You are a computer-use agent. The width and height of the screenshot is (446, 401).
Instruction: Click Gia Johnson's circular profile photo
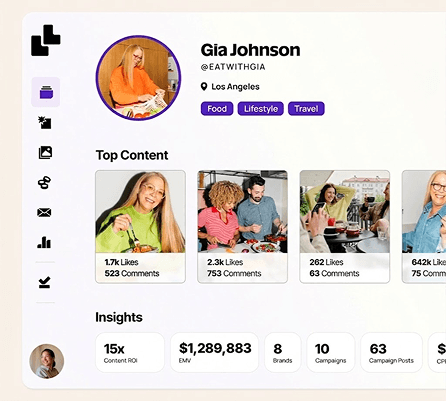(138, 78)
